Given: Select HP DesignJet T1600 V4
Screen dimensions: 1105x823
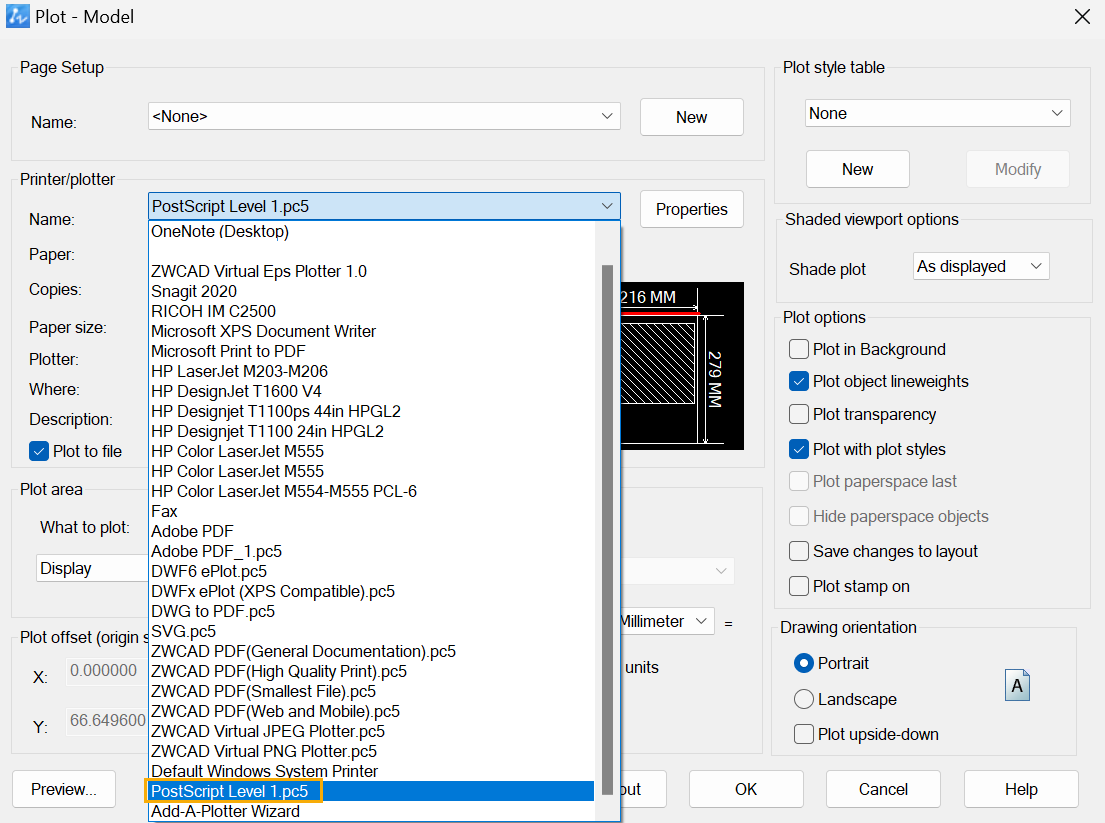Looking at the screenshot, I should tap(372, 391).
